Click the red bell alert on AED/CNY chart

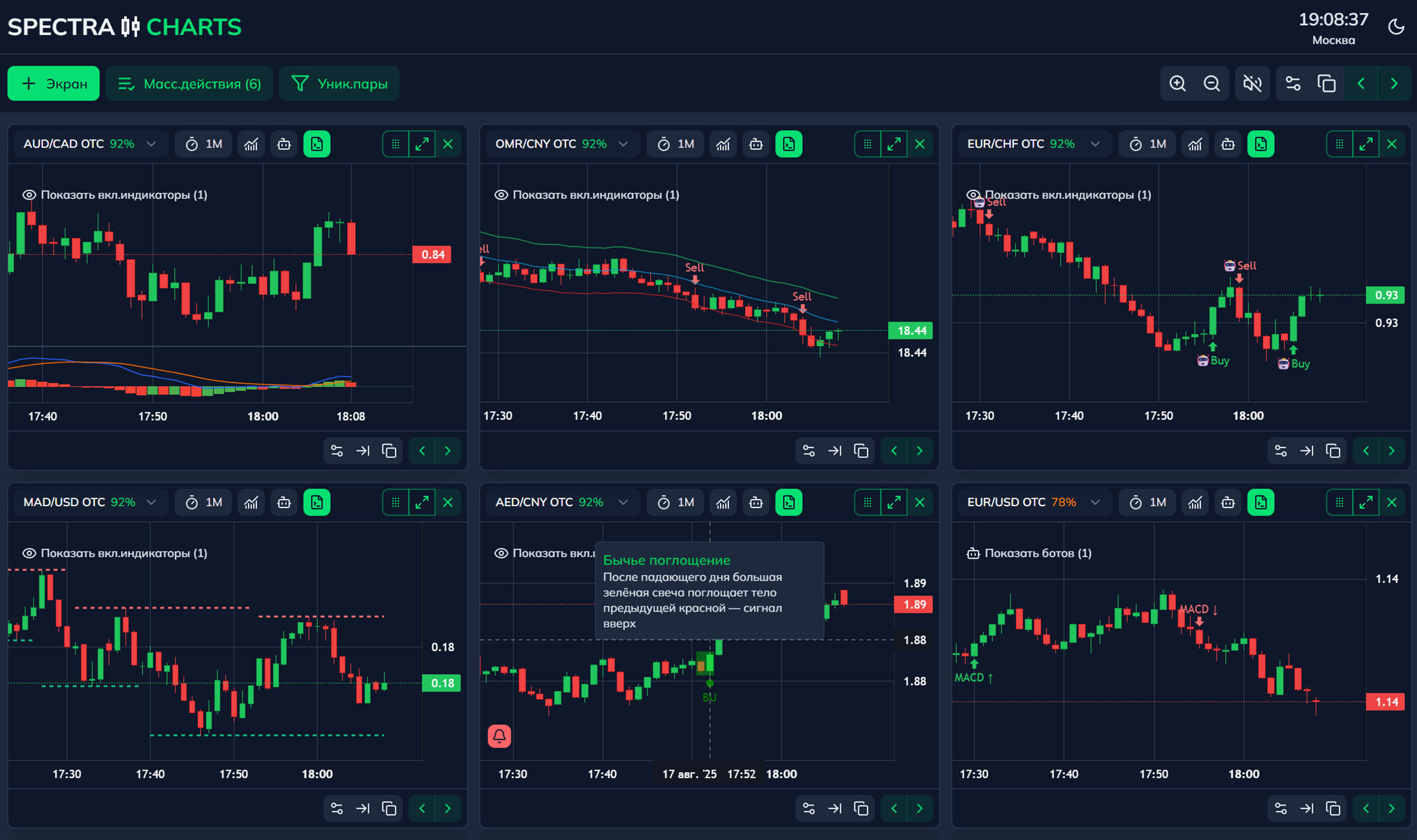[x=498, y=736]
